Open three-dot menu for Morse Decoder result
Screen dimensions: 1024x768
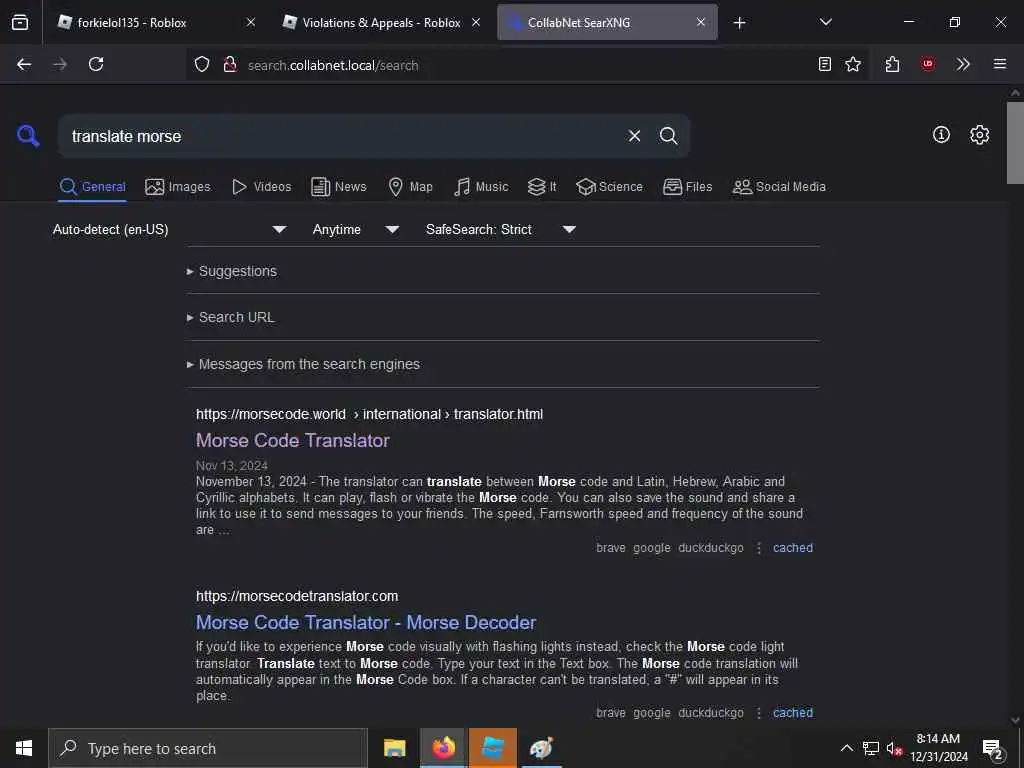(x=758, y=712)
